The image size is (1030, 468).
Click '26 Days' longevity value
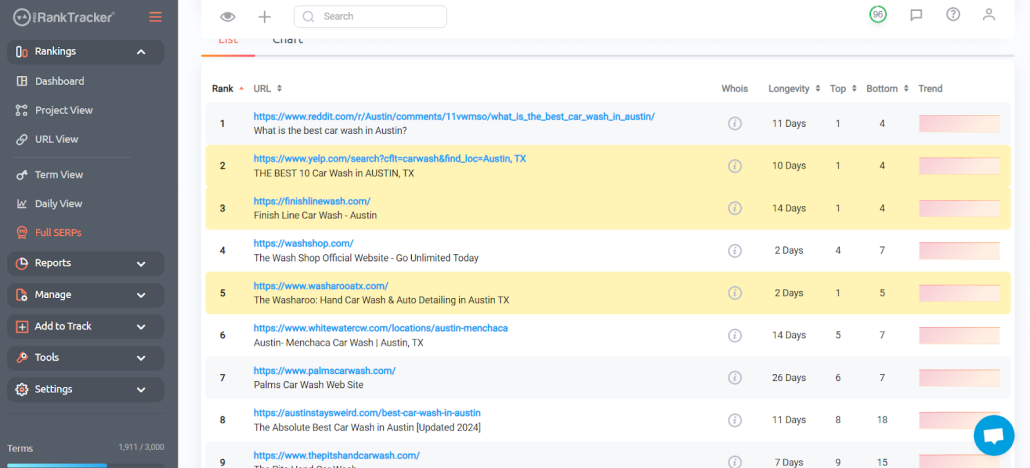[x=787, y=378]
